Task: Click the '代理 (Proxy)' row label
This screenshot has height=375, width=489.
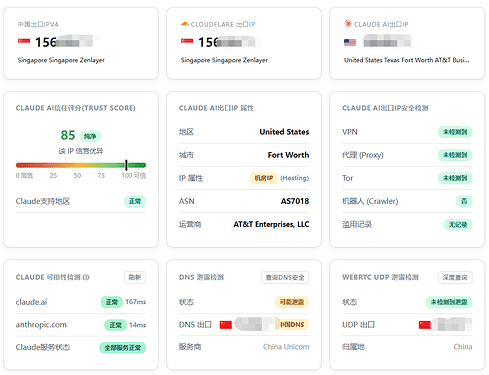Action: coord(363,155)
